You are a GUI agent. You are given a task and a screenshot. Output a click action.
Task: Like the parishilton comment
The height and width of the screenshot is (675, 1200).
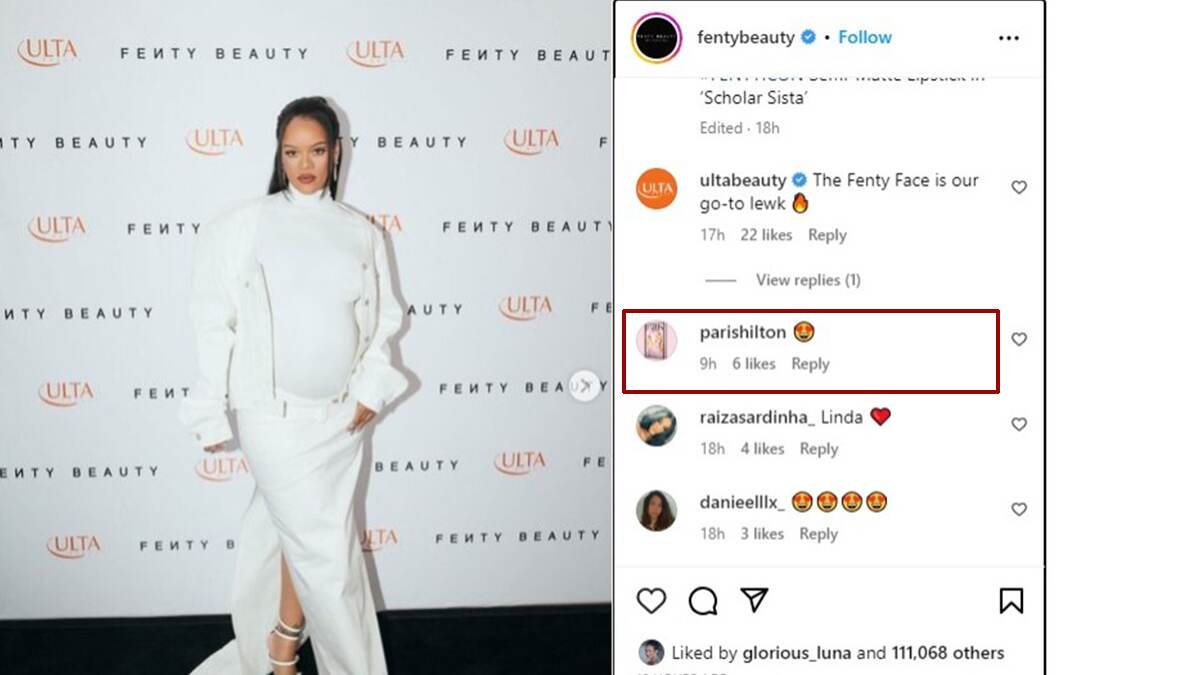(x=1019, y=339)
